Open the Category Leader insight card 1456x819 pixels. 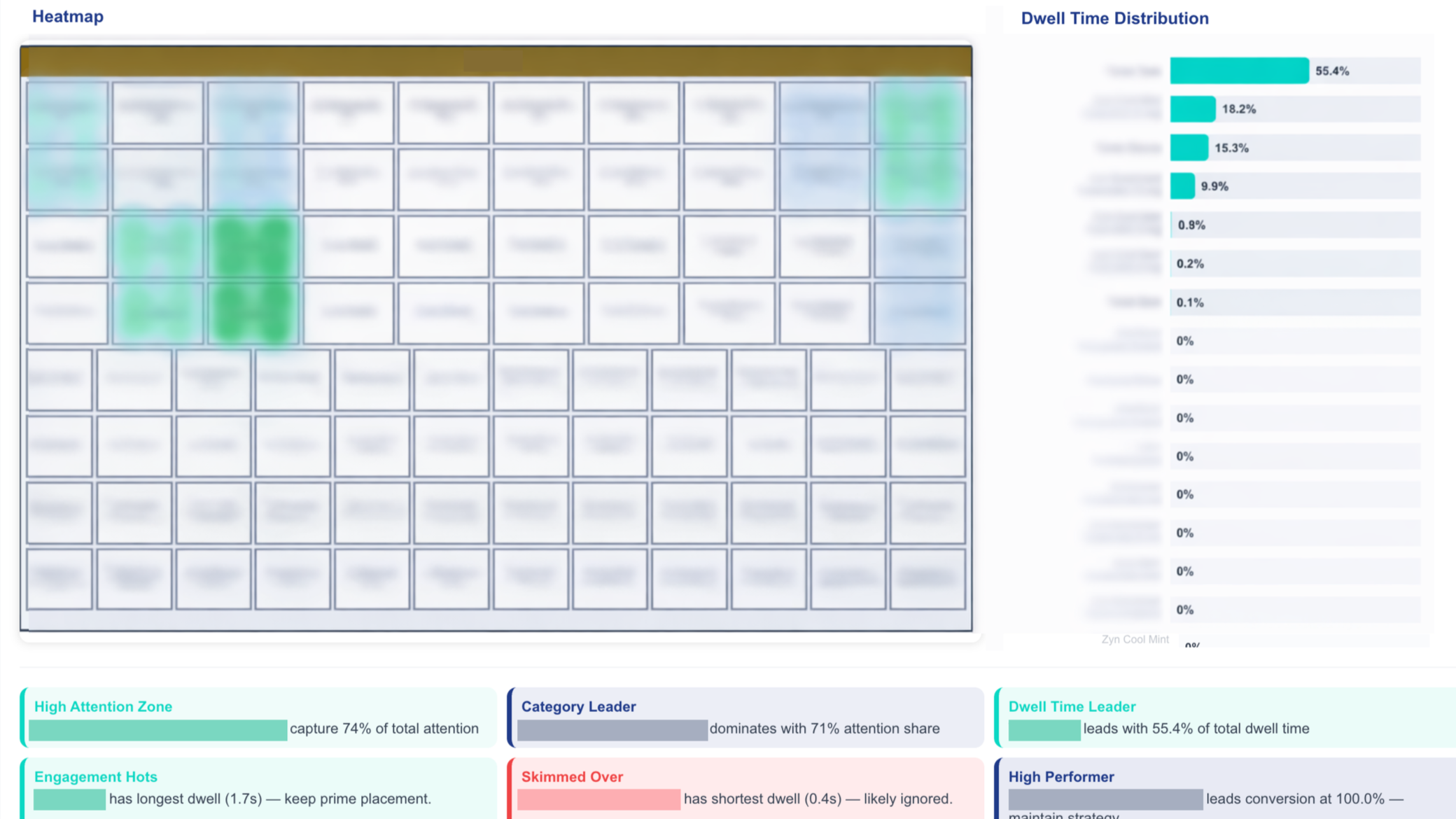click(x=745, y=717)
